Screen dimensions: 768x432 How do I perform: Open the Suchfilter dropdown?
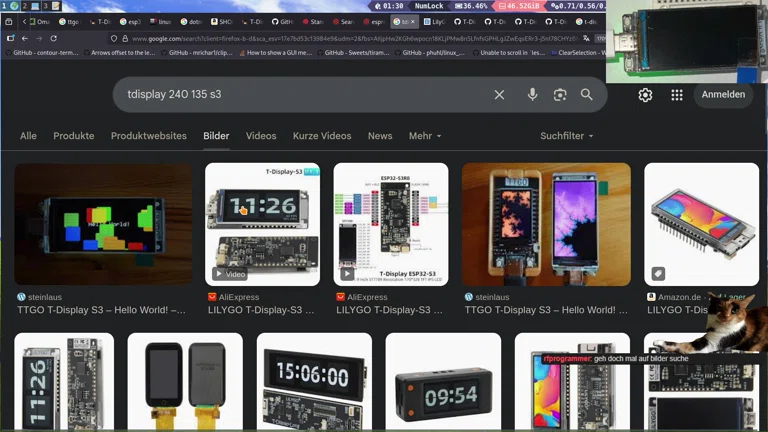[567, 136]
